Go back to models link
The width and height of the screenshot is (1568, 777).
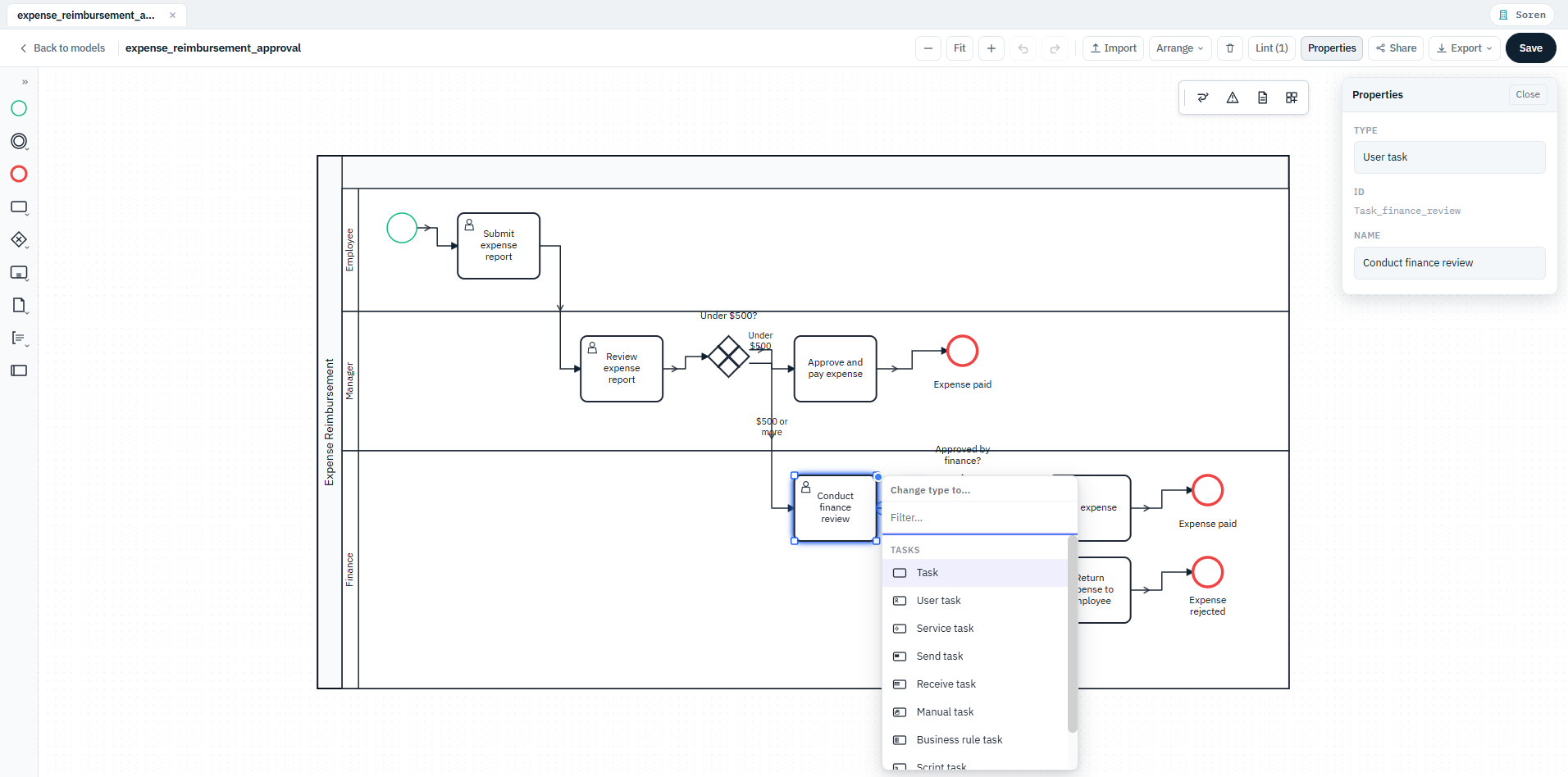click(62, 48)
